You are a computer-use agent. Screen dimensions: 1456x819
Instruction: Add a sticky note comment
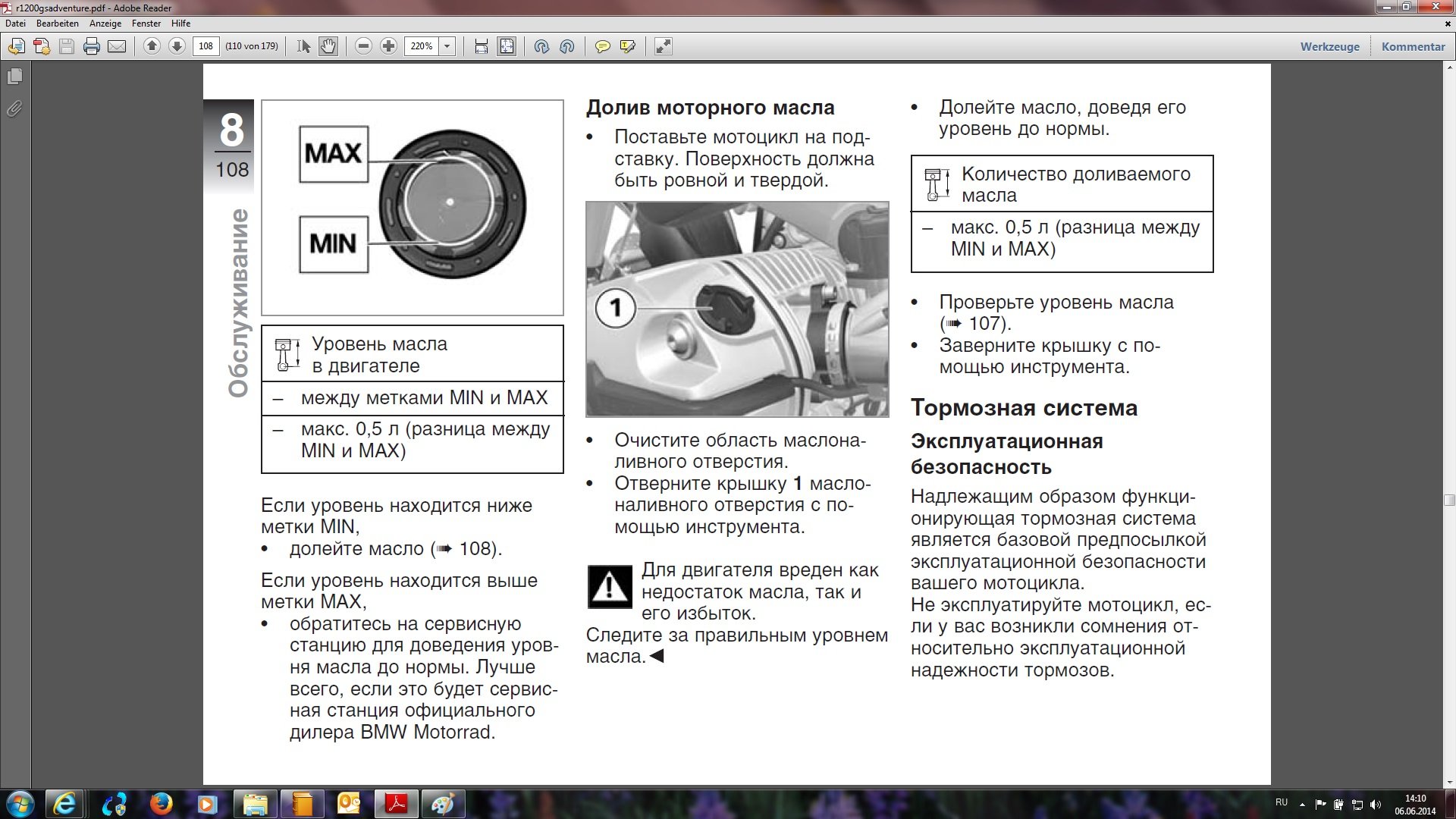[x=603, y=46]
